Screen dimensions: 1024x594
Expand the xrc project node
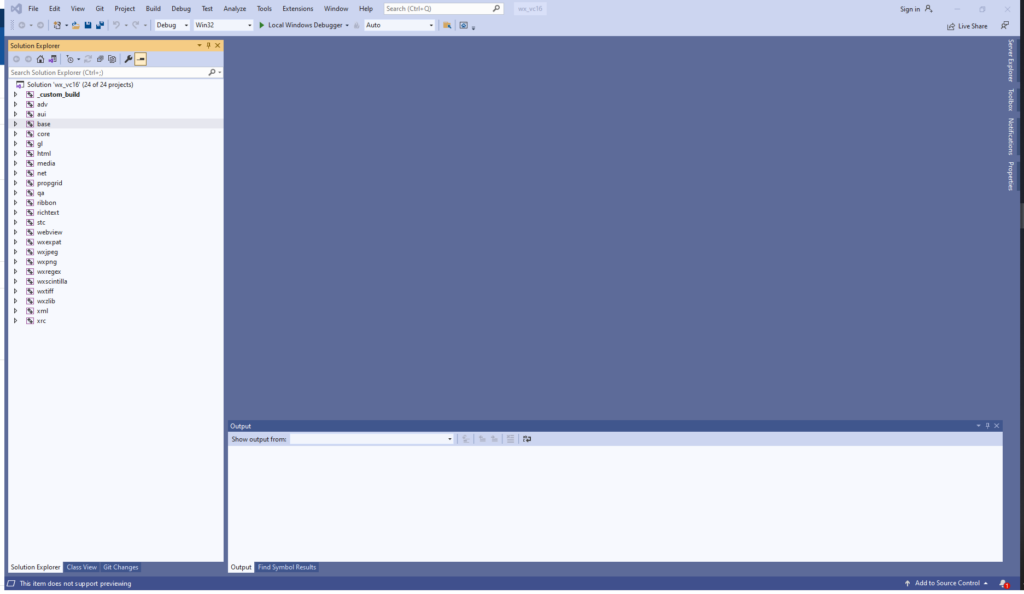16,321
